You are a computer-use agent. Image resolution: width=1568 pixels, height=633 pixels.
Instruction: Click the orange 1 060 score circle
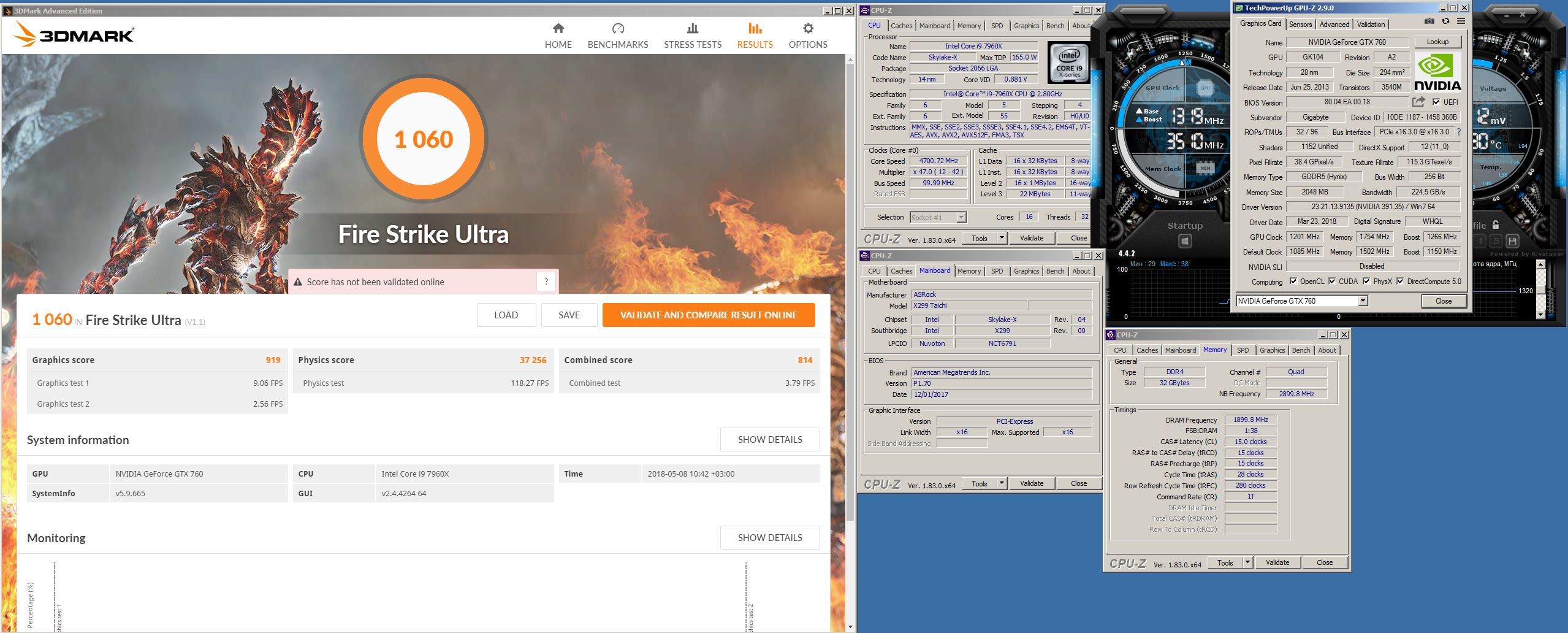(x=424, y=139)
